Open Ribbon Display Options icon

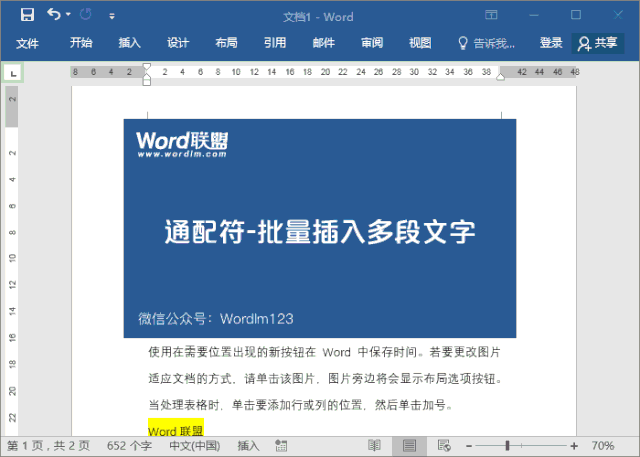click(491, 15)
